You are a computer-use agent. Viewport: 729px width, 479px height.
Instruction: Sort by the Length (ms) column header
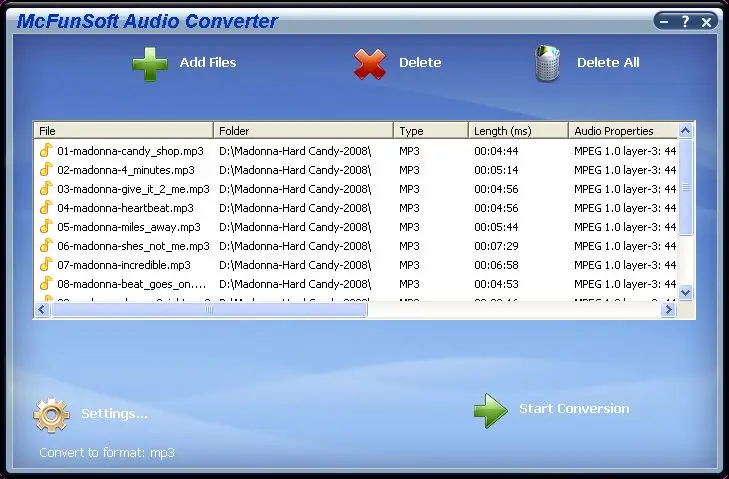click(518, 131)
